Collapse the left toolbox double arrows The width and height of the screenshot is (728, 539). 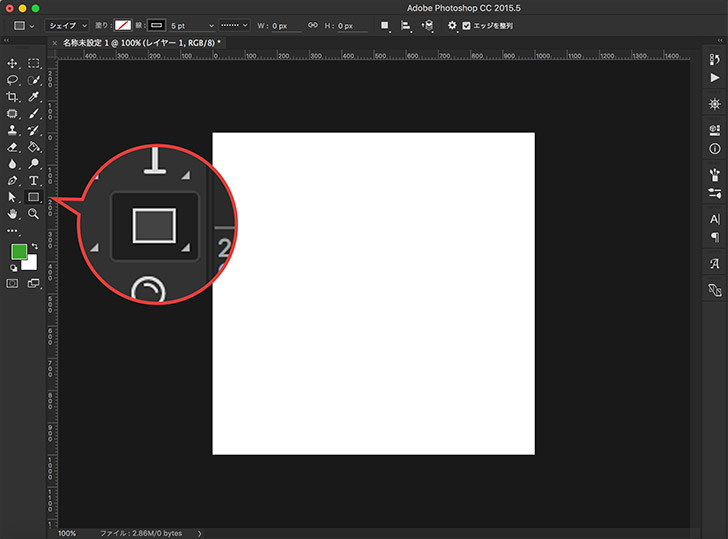pyautogui.click(x=6, y=40)
